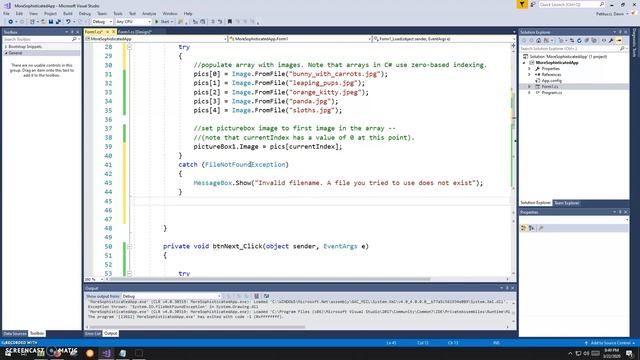
Task: Expand the Properties node in Solution Explorer
Action: pyautogui.click(x=530, y=69)
